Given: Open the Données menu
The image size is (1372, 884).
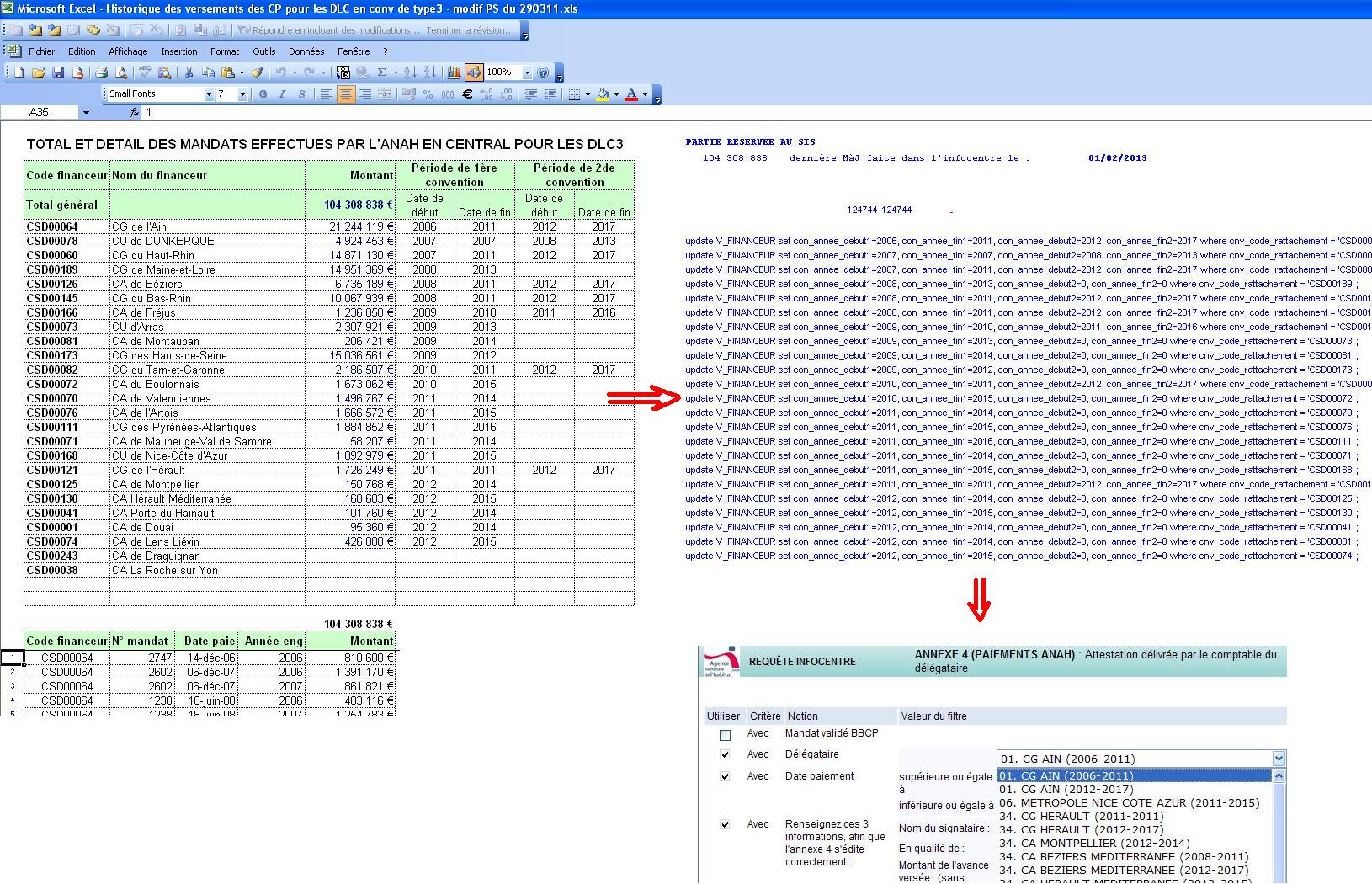Looking at the screenshot, I should (306, 51).
